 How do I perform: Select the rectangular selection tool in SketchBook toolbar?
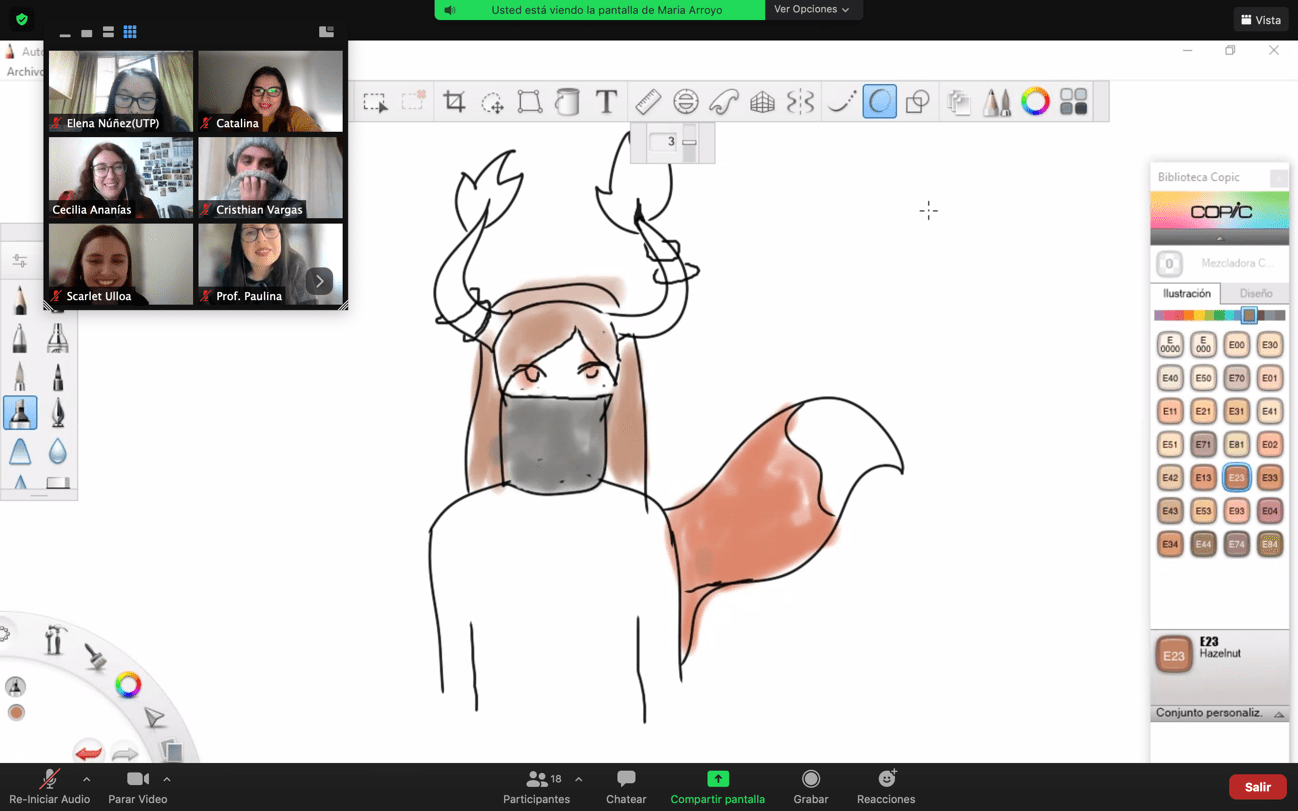pos(375,102)
